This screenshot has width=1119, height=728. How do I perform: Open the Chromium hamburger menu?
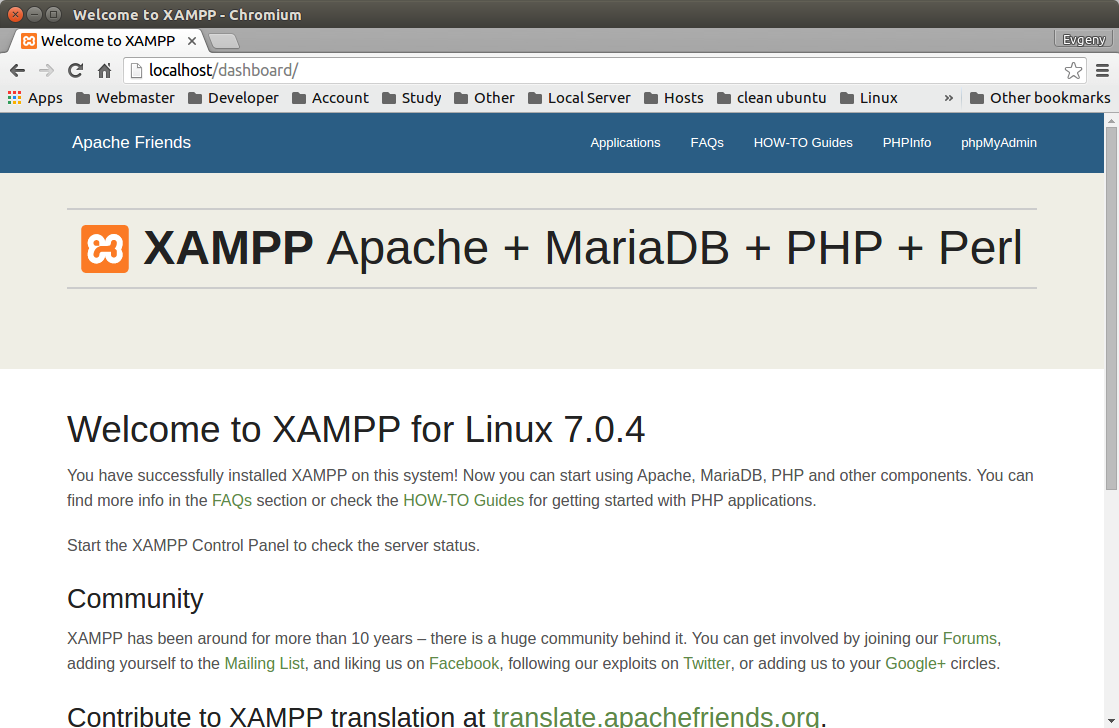(1102, 70)
